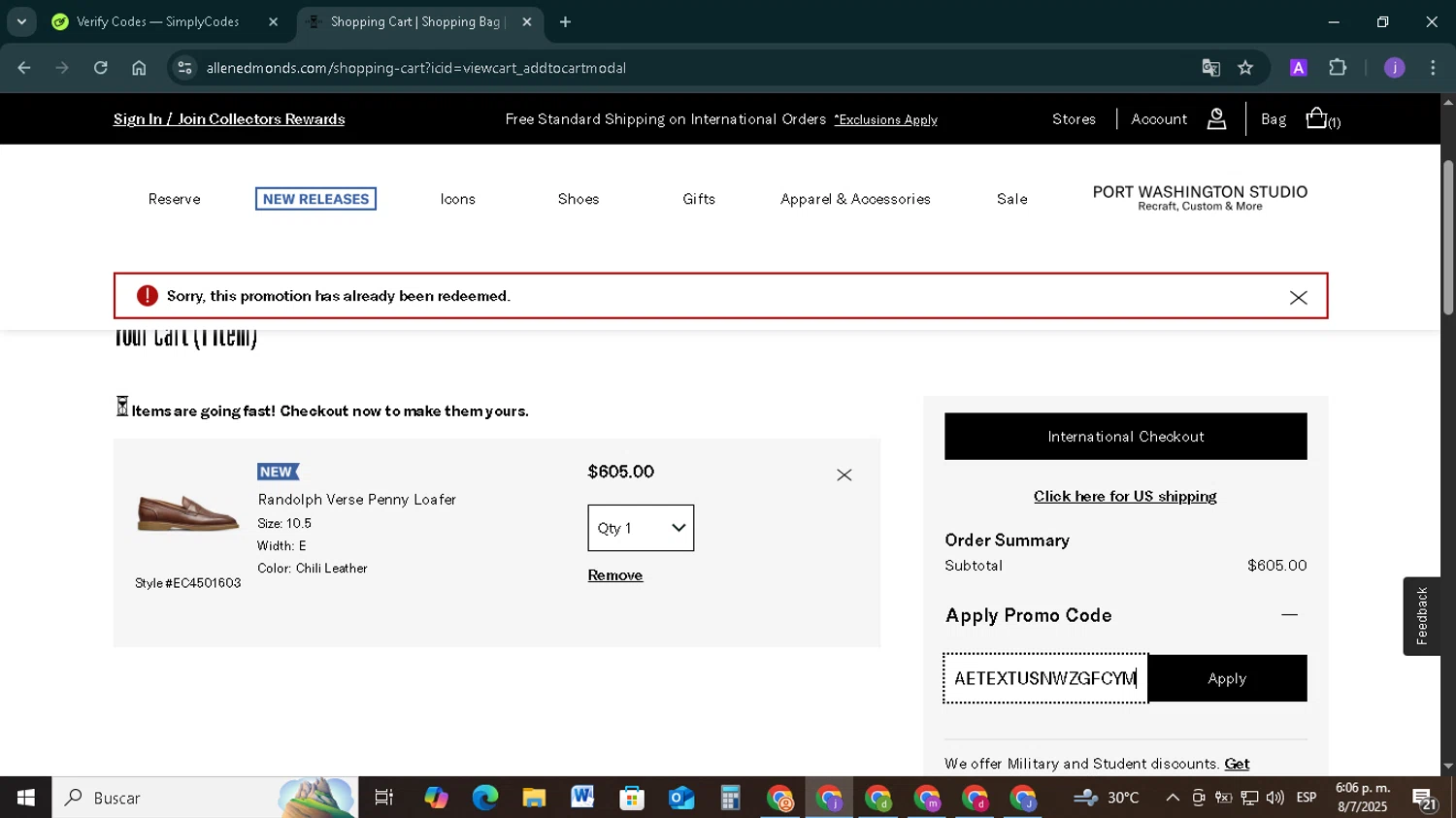Open a new browser tab
This screenshot has width=1456, height=818.
coord(566,21)
